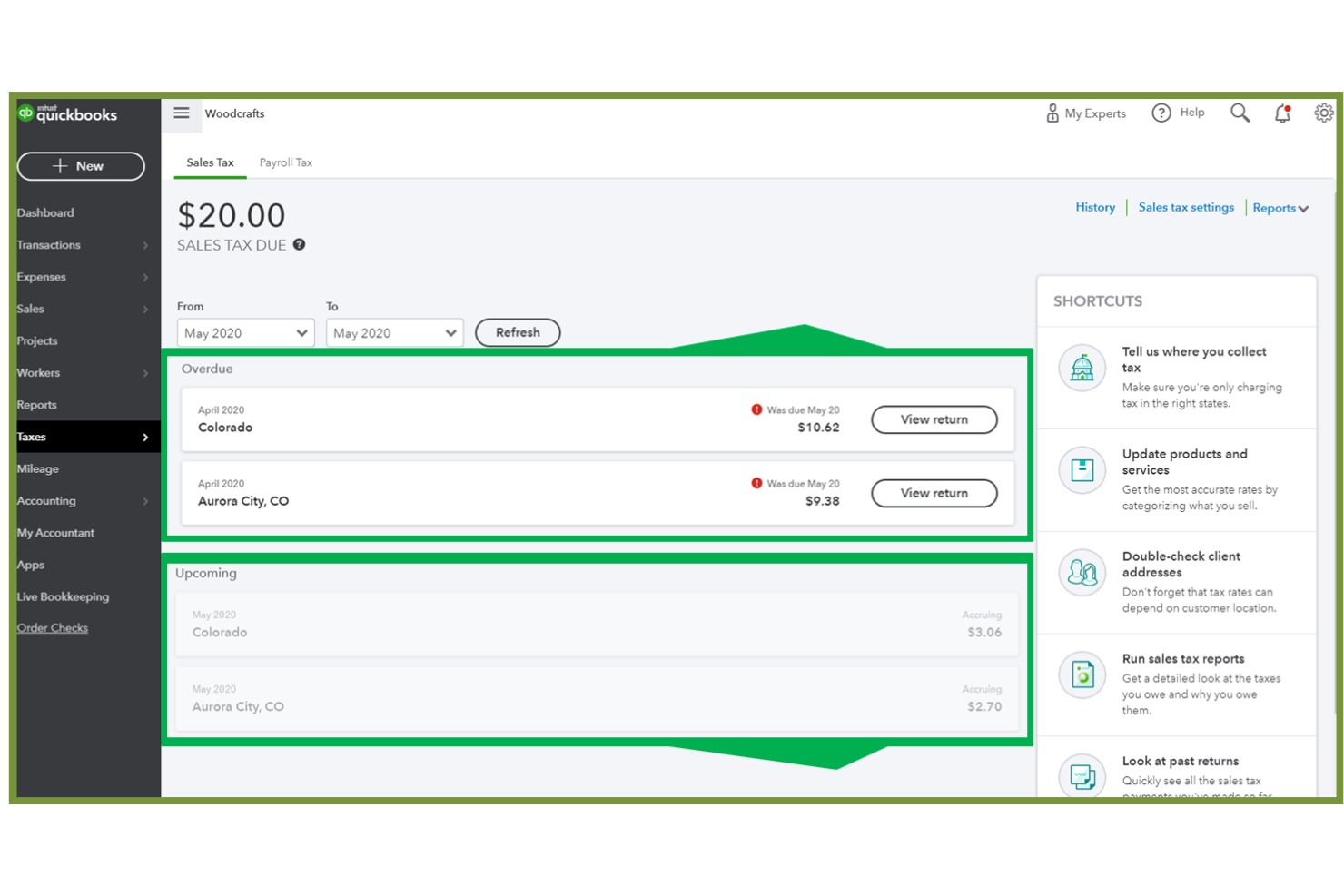Expand the Transactions sidebar section

point(48,244)
